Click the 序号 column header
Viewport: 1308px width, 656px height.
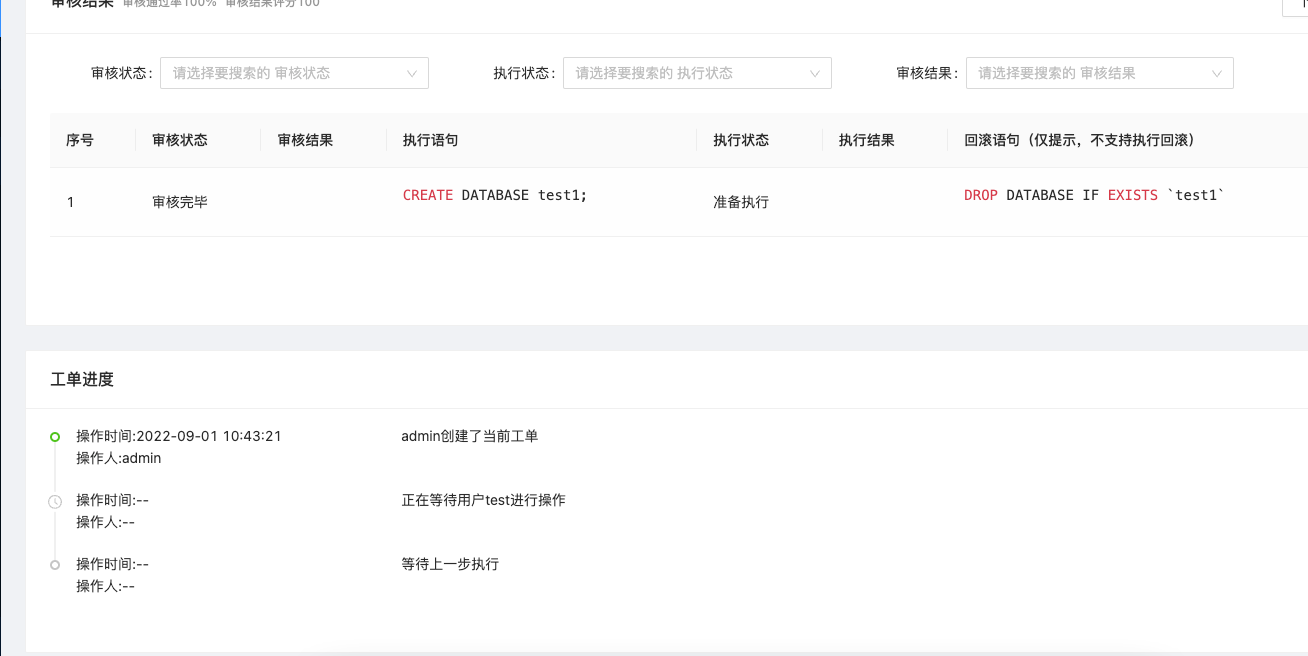[80, 140]
